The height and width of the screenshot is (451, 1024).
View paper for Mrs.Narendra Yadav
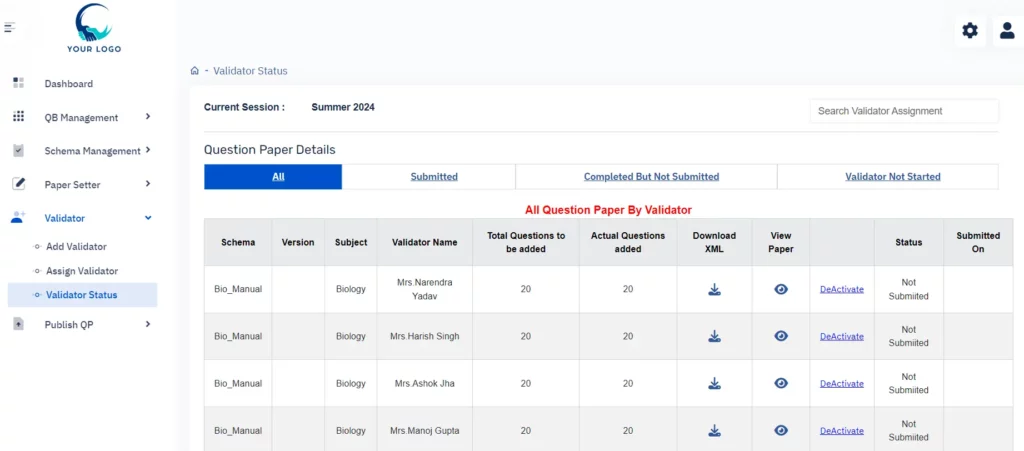point(781,289)
